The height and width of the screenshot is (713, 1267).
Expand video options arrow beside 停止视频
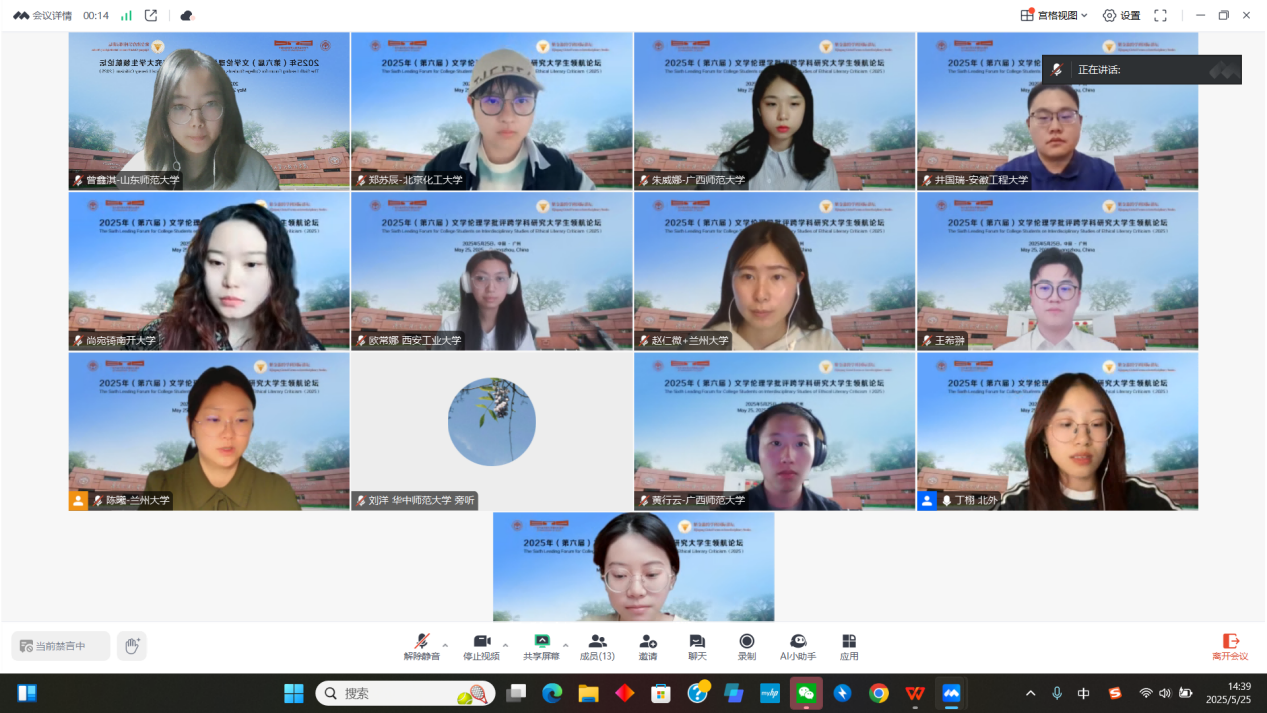click(505, 645)
